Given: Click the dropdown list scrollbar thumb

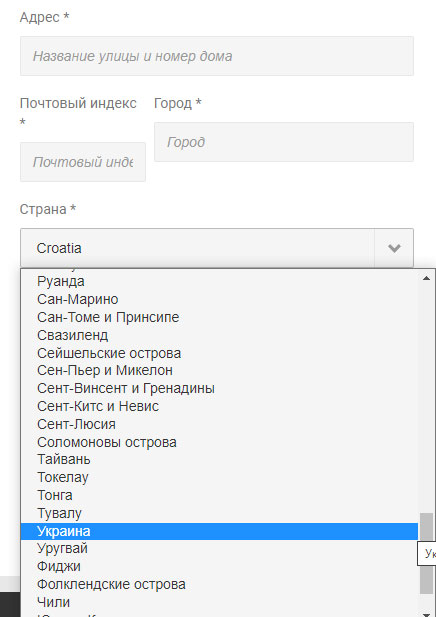Looking at the screenshot, I should click(426, 553).
